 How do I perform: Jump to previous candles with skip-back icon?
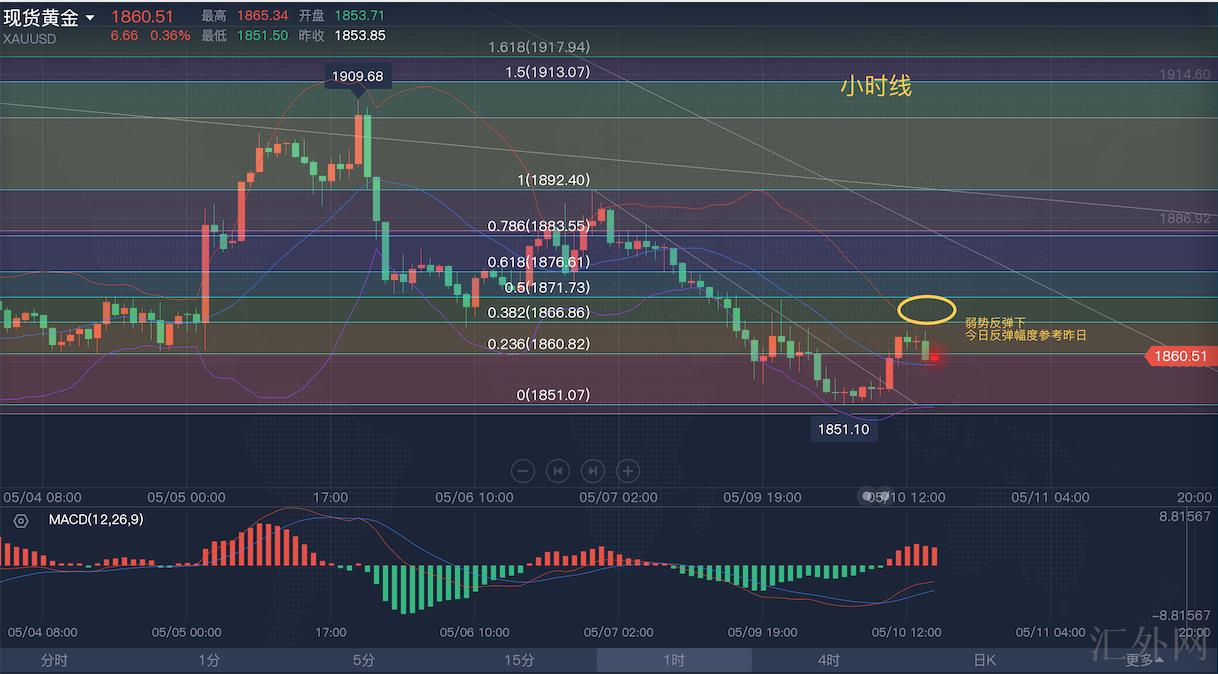coord(558,470)
